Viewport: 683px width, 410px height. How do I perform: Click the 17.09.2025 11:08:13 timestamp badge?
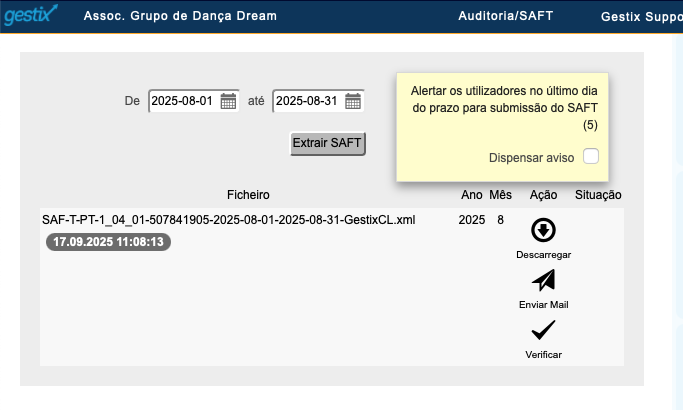[x=108, y=242]
